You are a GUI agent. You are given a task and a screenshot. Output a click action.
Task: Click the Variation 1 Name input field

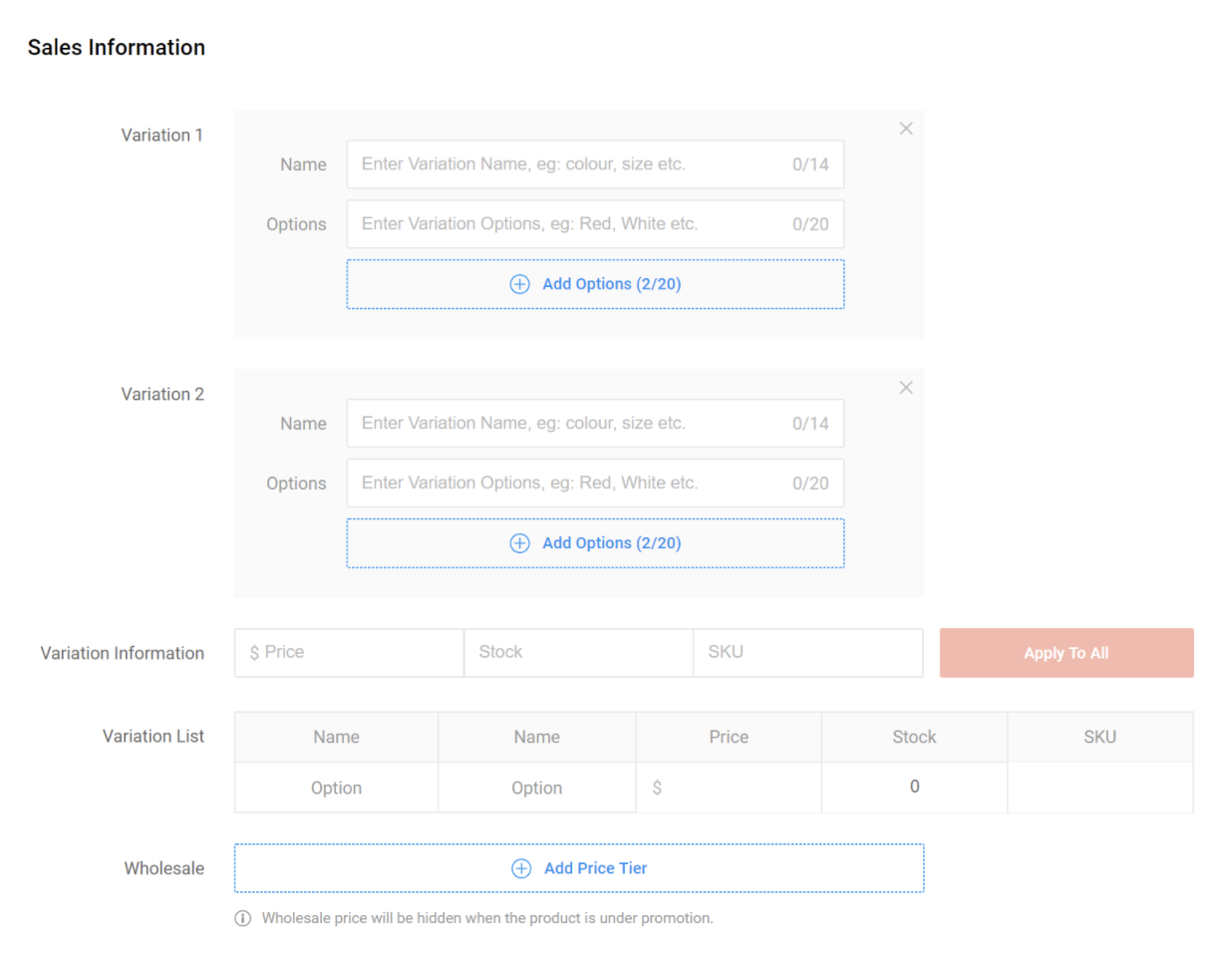coord(595,163)
